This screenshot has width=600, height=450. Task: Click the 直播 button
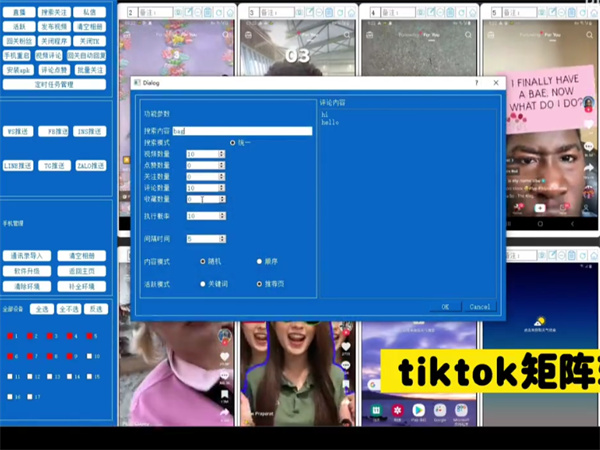pos(19,12)
